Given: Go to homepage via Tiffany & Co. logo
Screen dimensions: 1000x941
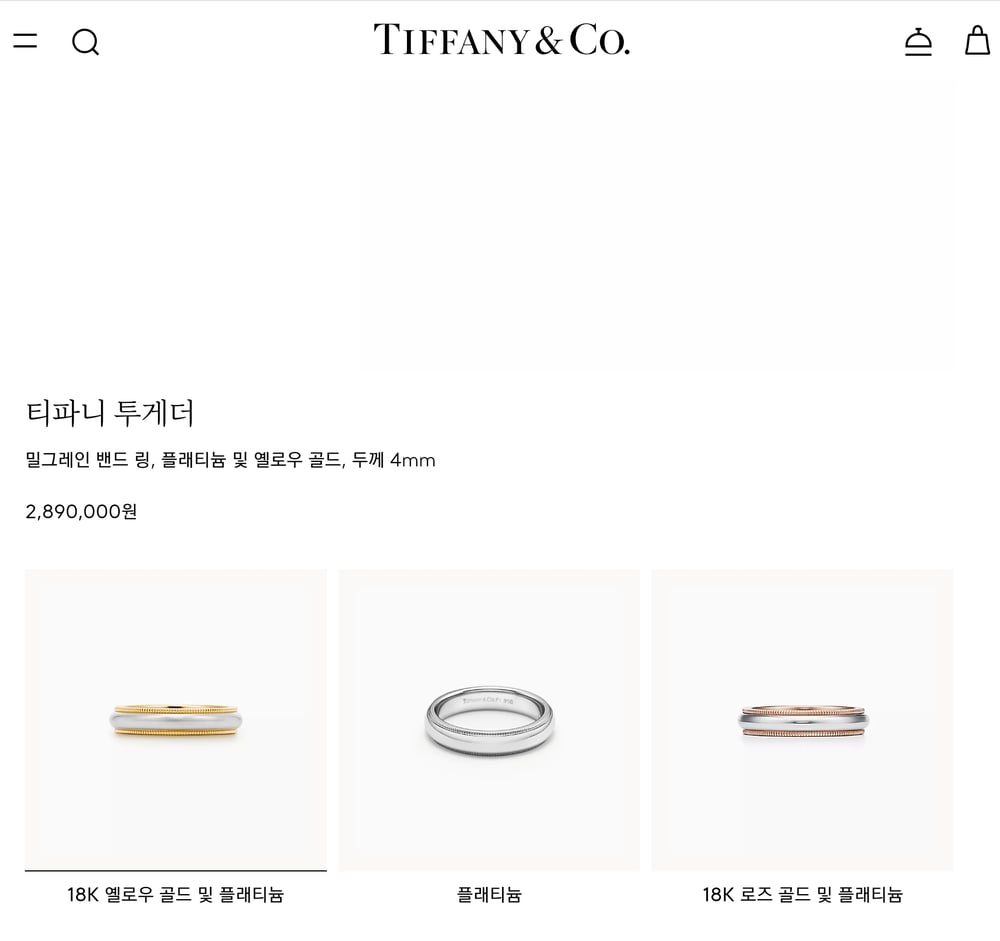Looking at the screenshot, I should pos(501,40).
